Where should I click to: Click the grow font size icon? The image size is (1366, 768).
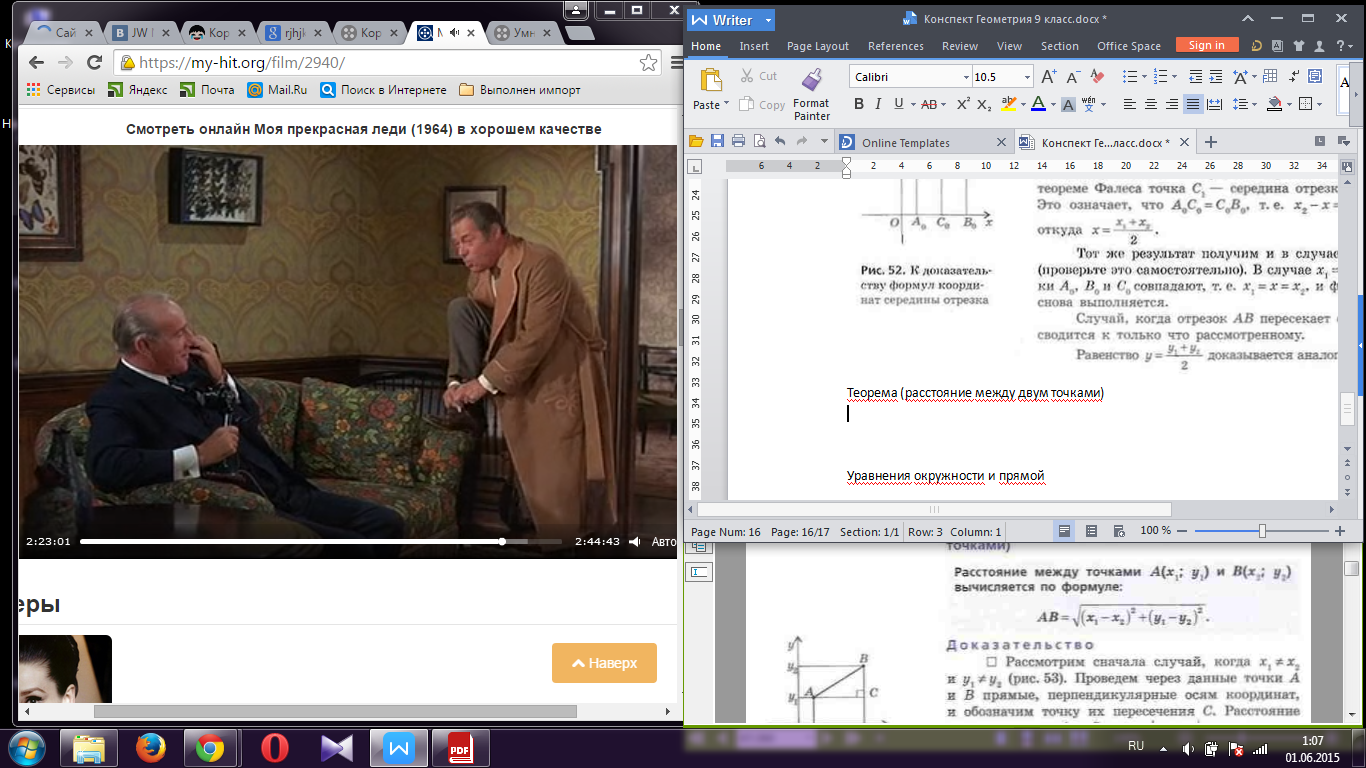[x=1048, y=76]
